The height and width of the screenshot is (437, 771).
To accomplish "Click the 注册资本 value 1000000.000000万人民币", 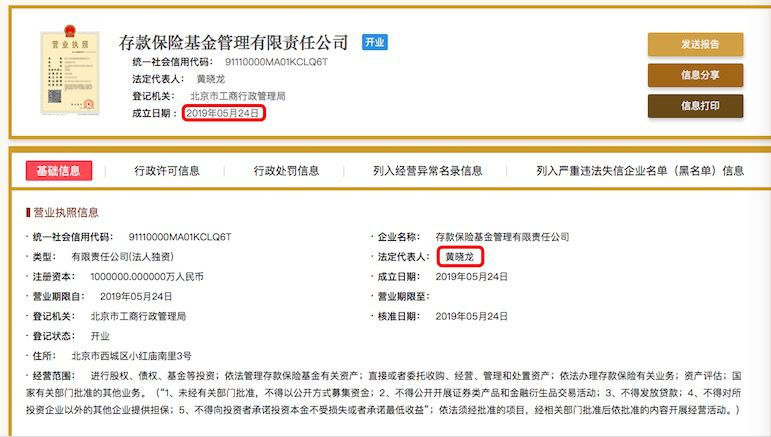I will tap(147, 277).
